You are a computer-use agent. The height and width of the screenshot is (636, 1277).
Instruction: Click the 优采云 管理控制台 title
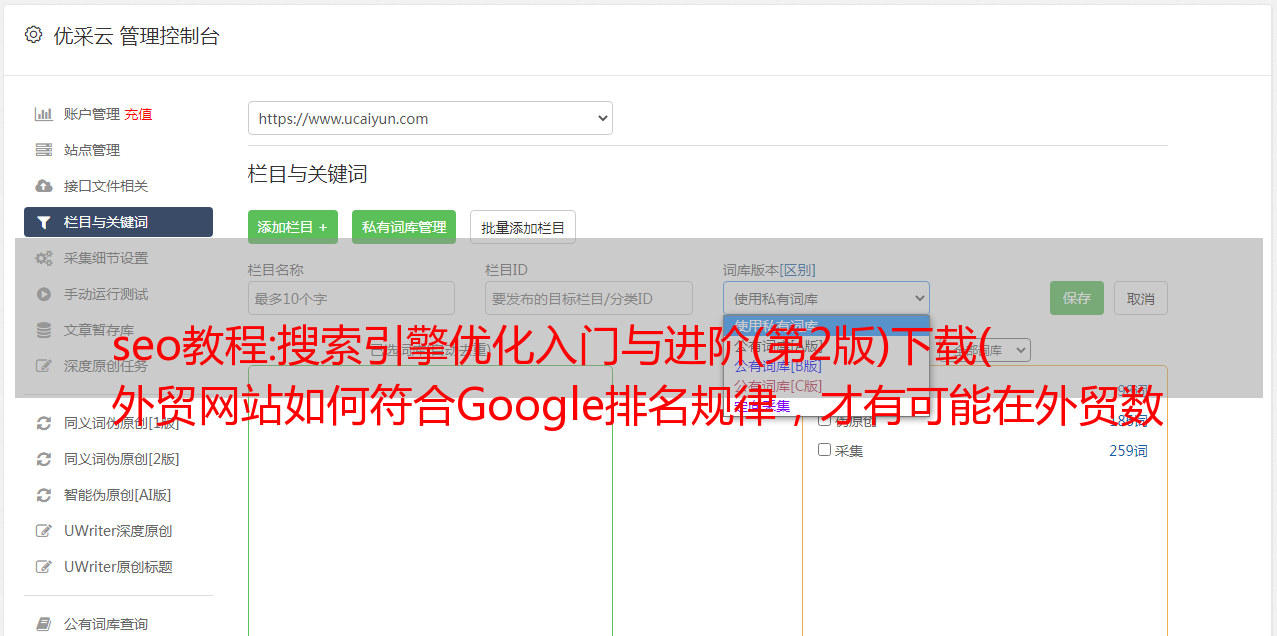tap(136, 36)
